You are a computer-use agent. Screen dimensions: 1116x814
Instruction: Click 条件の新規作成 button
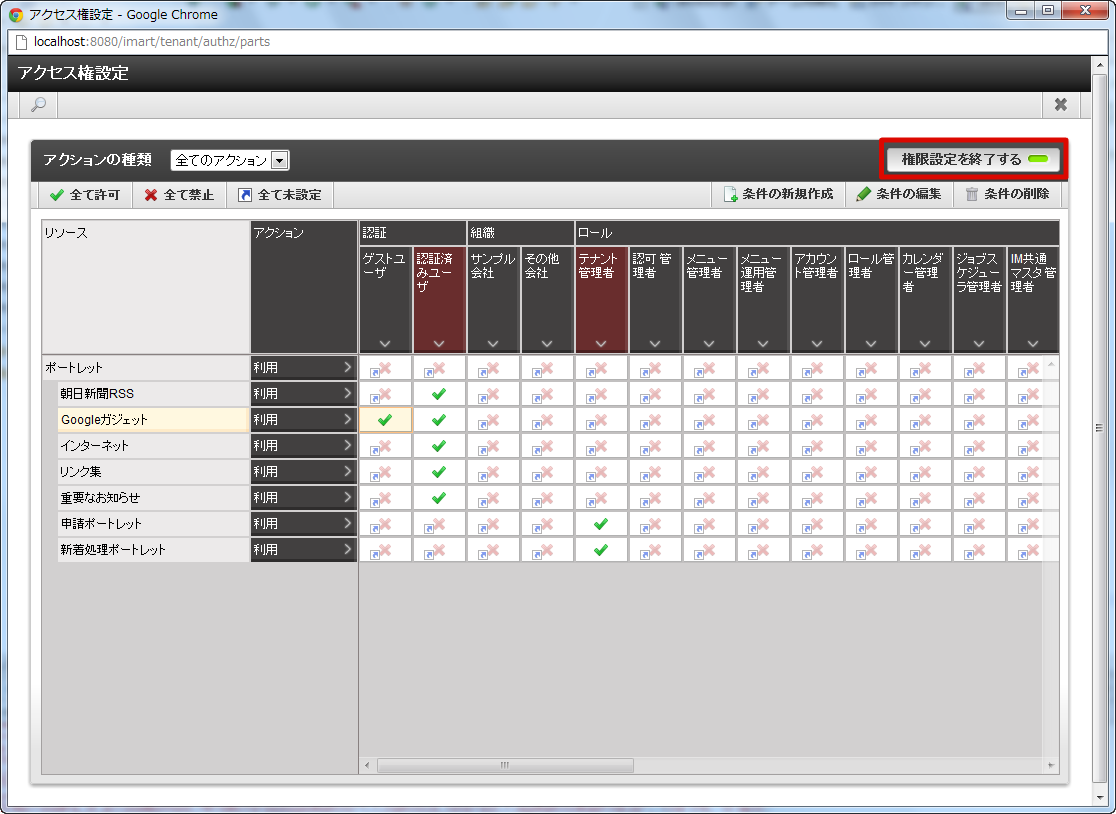coord(778,194)
